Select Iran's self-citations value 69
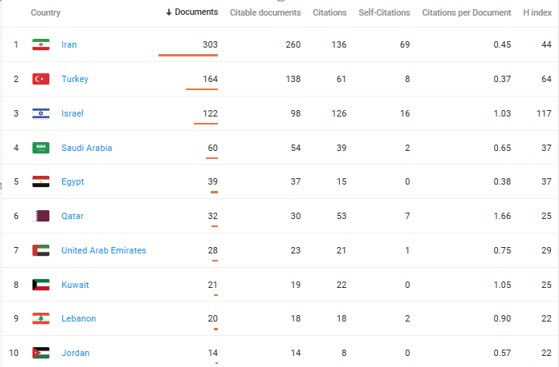559x367 pixels. pos(405,45)
